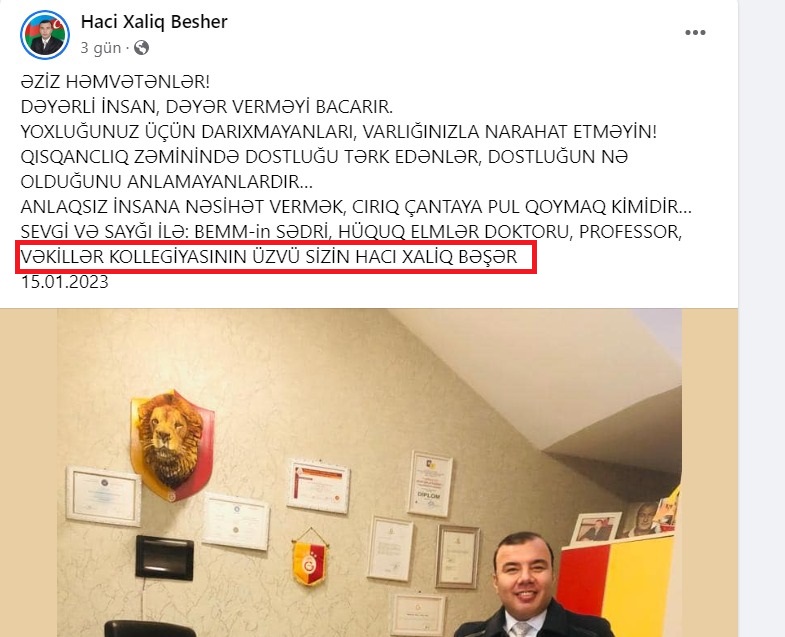Click the 'ƏZİZ HƏMVƏTƏNLƏR!' opening line

point(115,82)
